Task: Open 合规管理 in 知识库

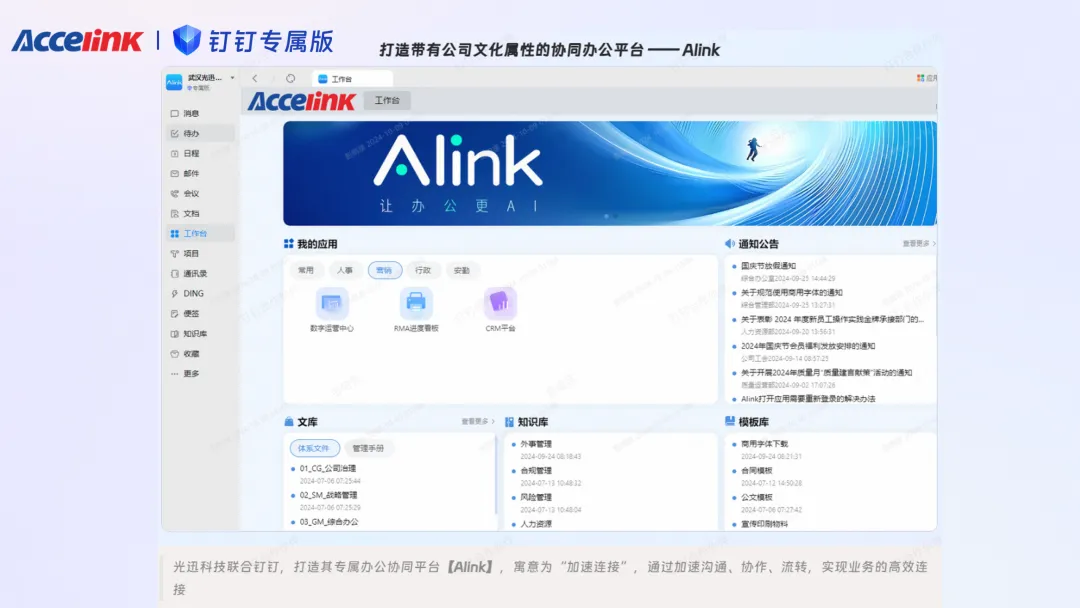Action: pyautogui.click(x=536, y=471)
